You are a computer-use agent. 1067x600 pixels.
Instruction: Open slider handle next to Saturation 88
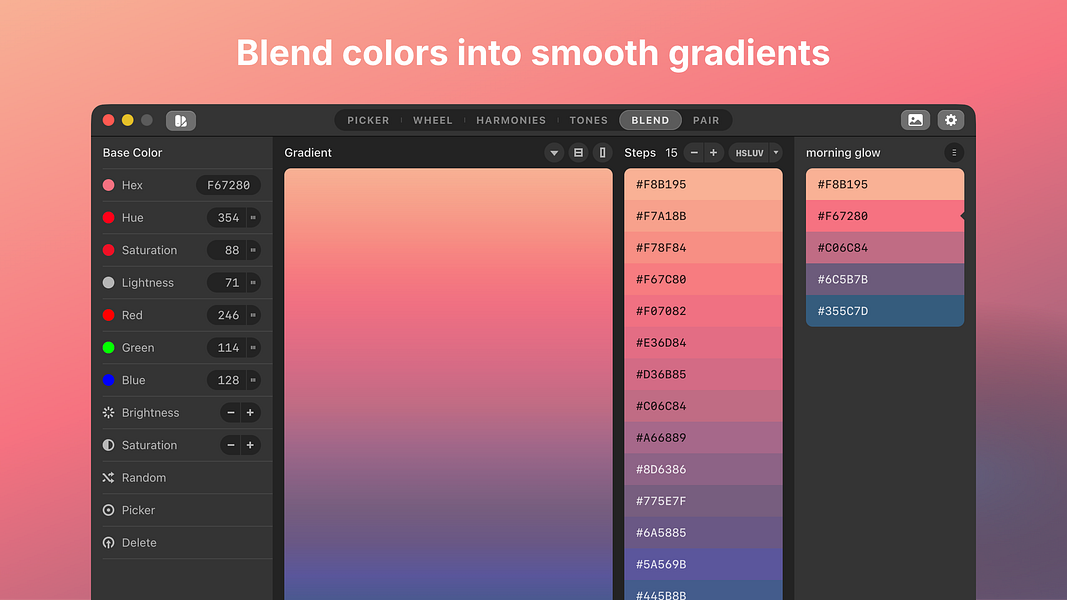253,250
